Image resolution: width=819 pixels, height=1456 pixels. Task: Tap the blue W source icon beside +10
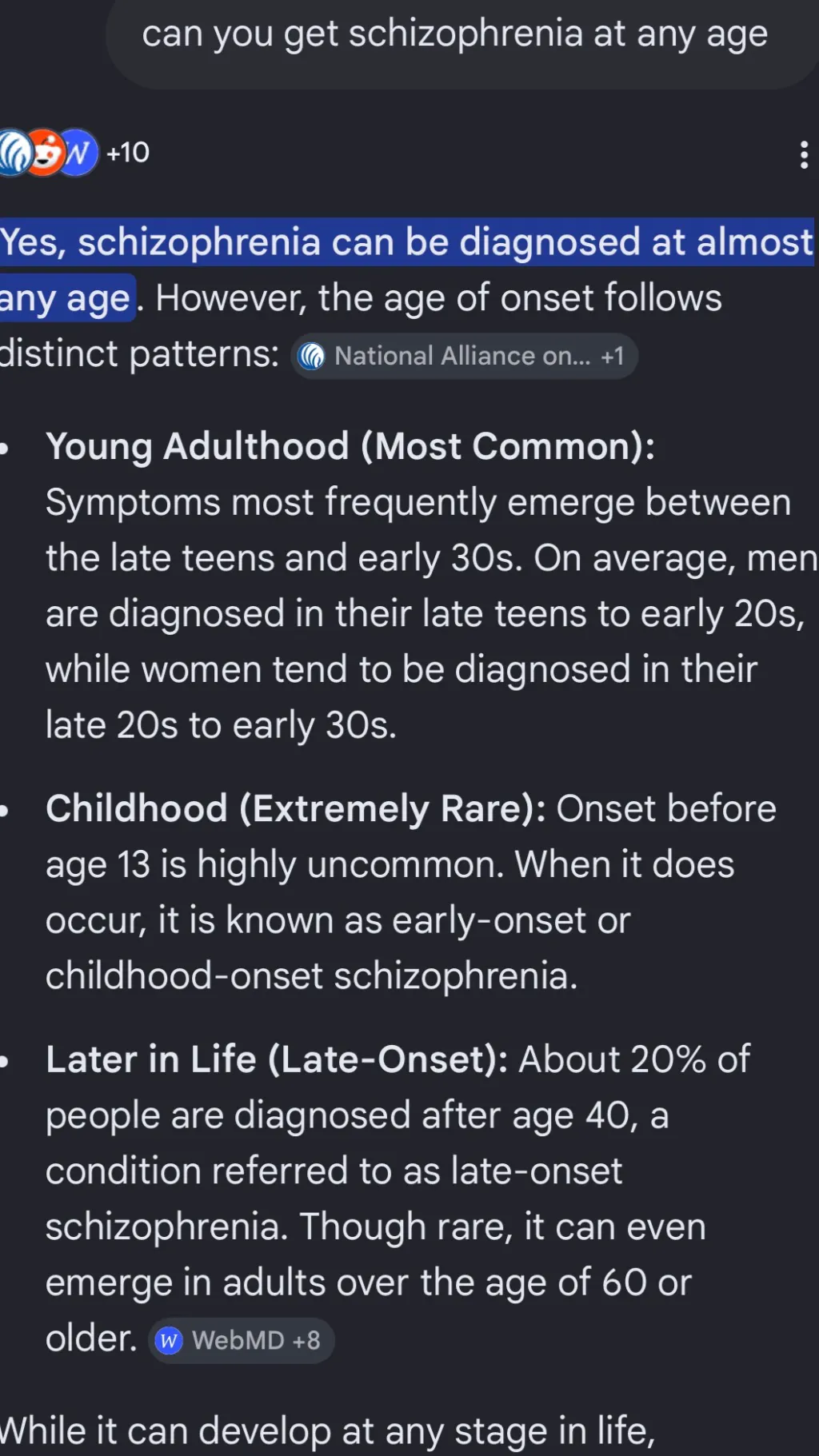coord(78,152)
